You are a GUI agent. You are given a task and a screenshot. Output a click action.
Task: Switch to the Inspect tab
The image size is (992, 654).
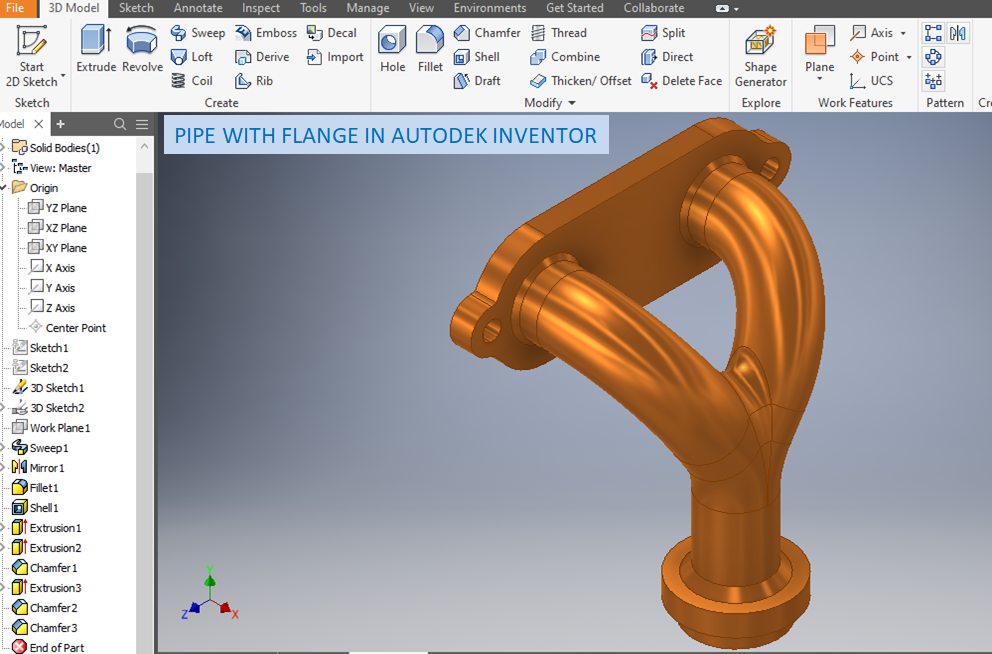[x=261, y=8]
